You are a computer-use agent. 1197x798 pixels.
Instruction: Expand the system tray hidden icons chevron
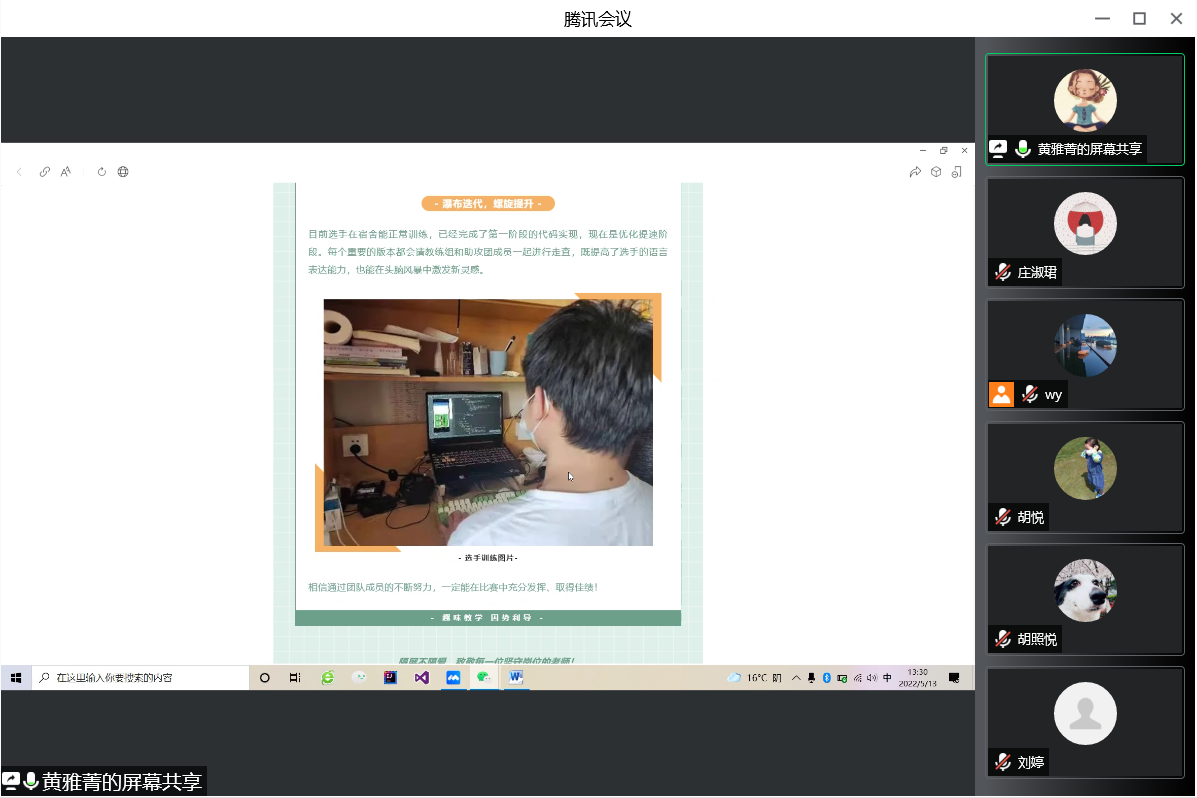pos(796,678)
